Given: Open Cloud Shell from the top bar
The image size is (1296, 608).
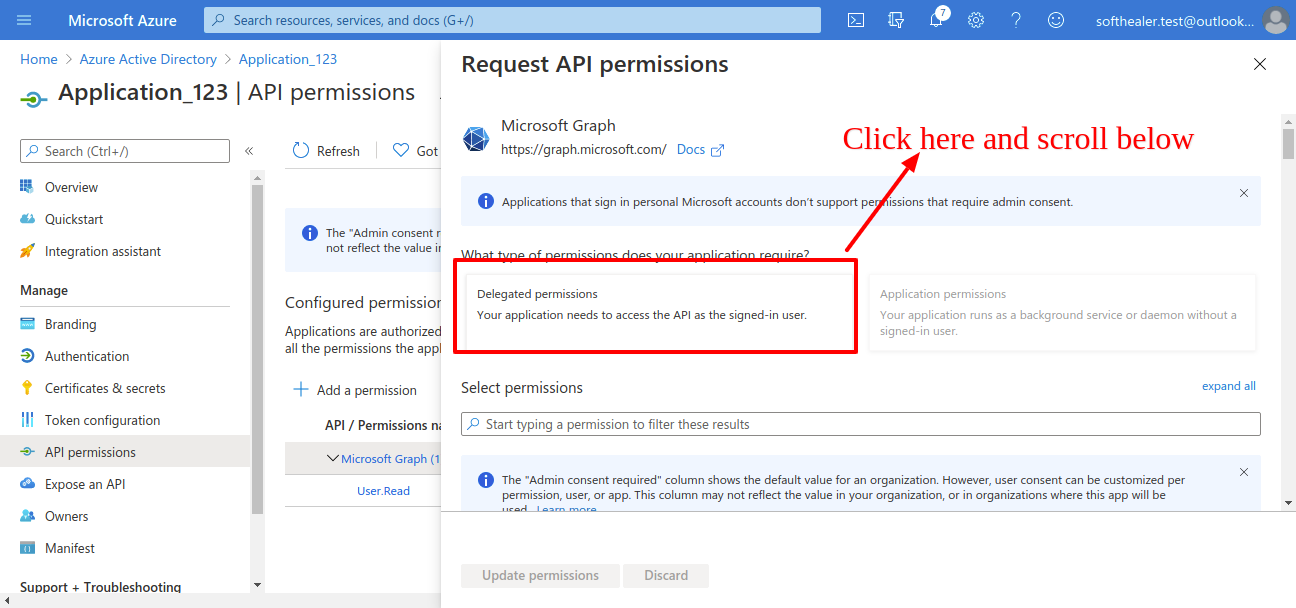Looking at the screenshot, I should 856,20.
